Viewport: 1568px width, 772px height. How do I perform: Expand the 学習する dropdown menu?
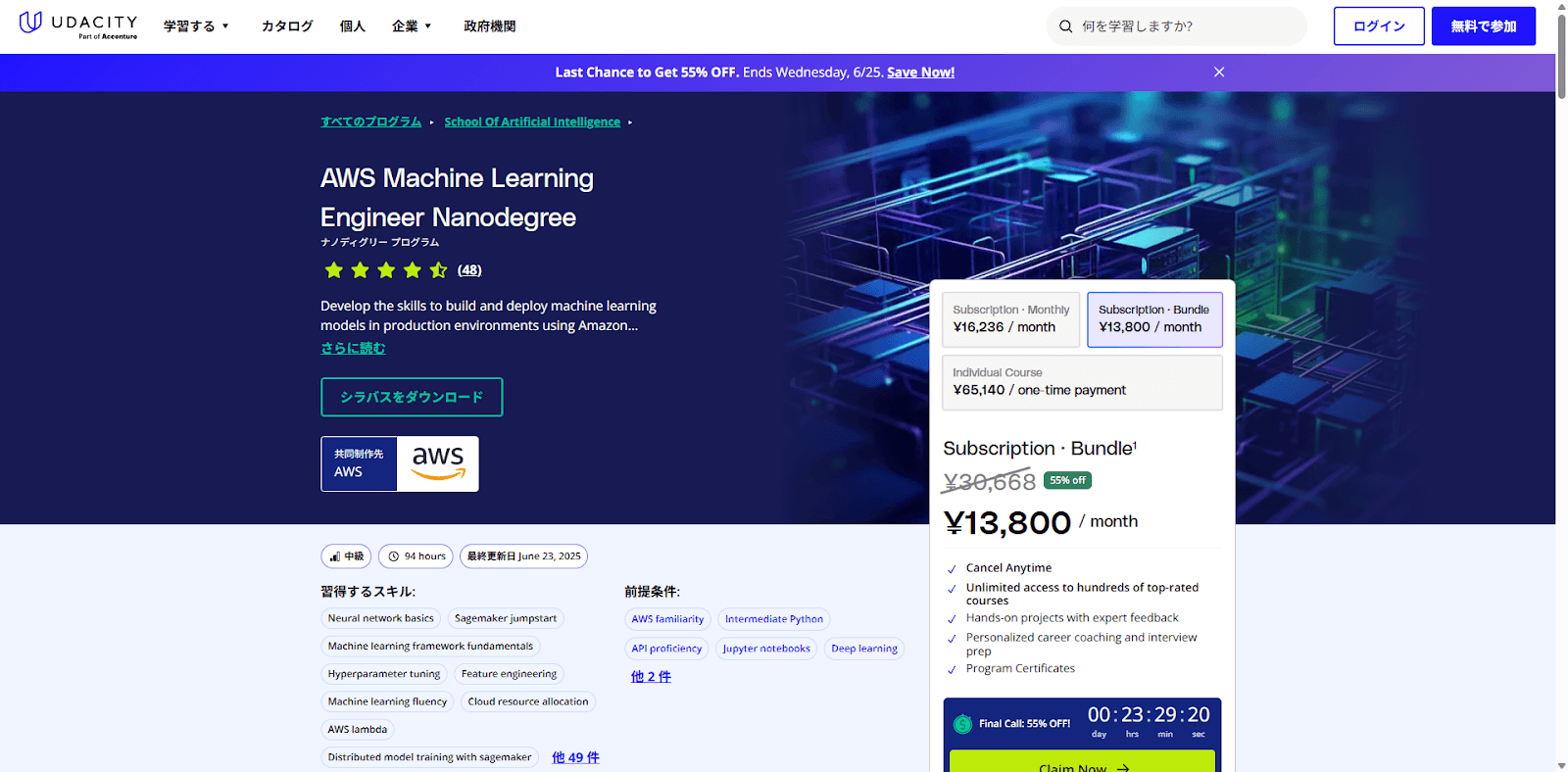[x=196, y=26]
